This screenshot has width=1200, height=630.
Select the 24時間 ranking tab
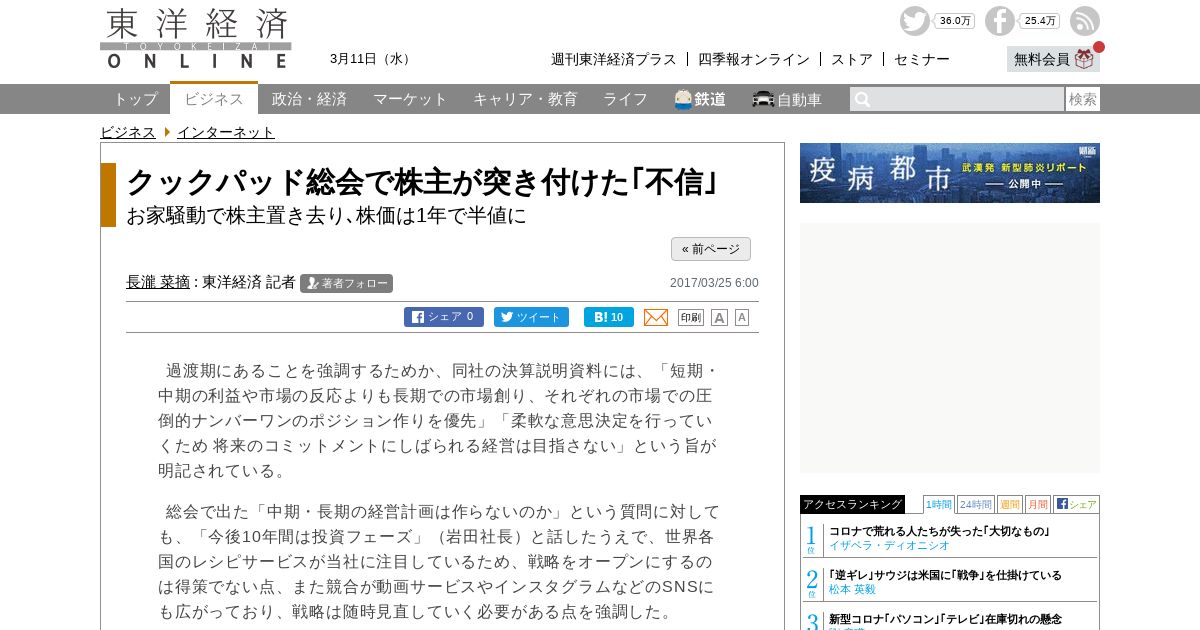tap(975, 504)
